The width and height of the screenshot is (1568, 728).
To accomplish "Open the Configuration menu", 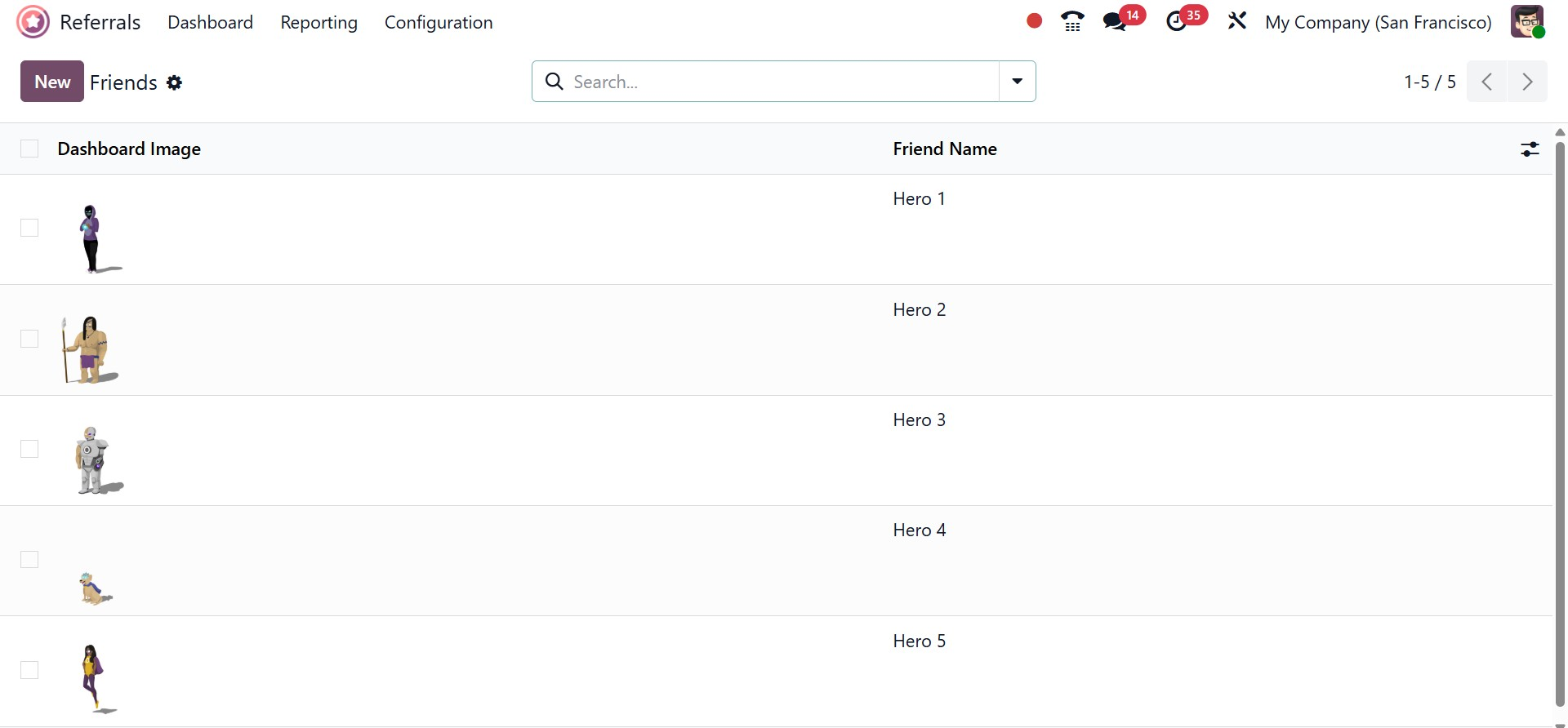I will pos(439,22).
